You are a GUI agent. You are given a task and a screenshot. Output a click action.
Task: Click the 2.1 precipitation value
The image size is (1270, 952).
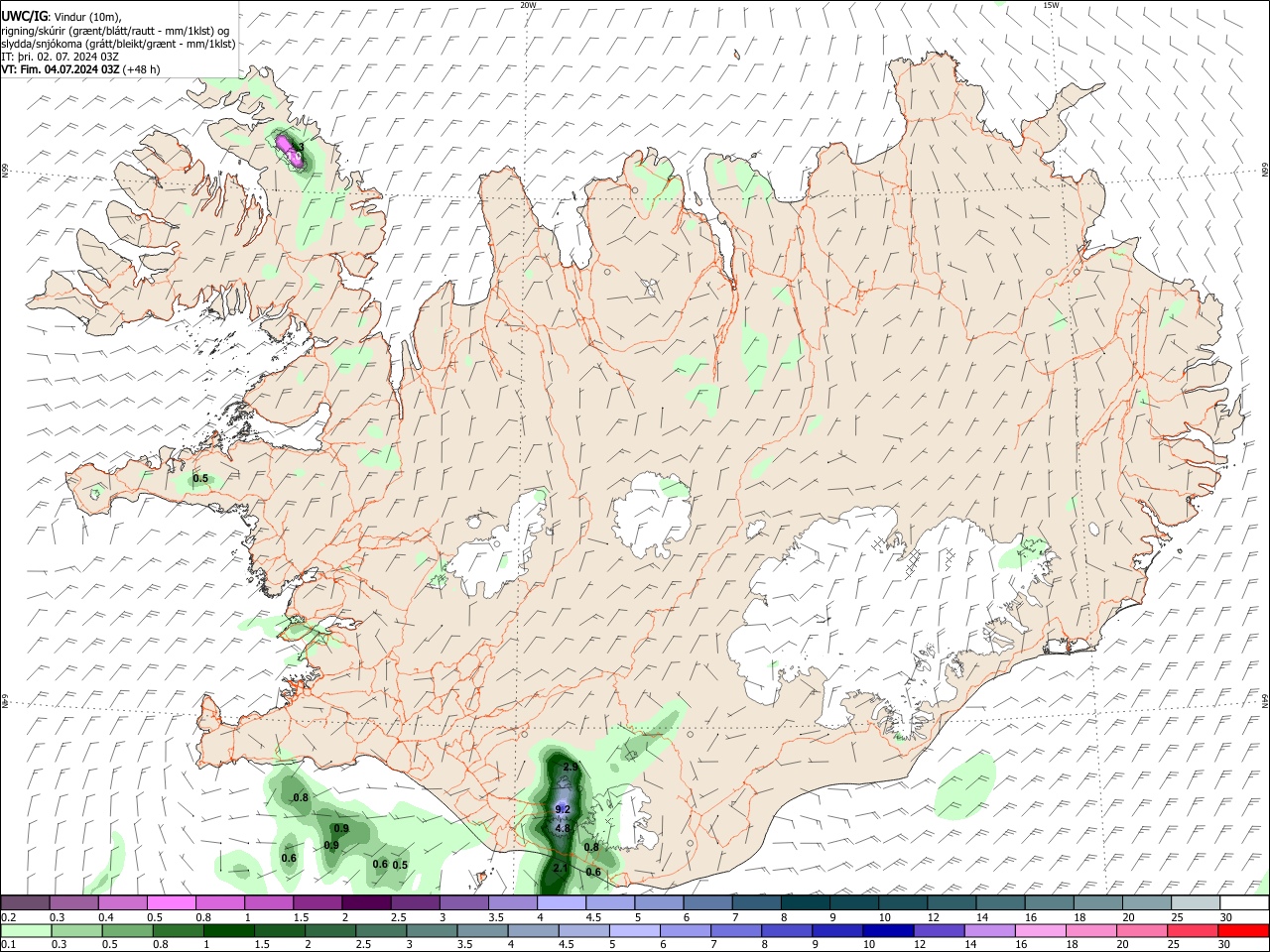pyautogui.click(x=561, y=868)
